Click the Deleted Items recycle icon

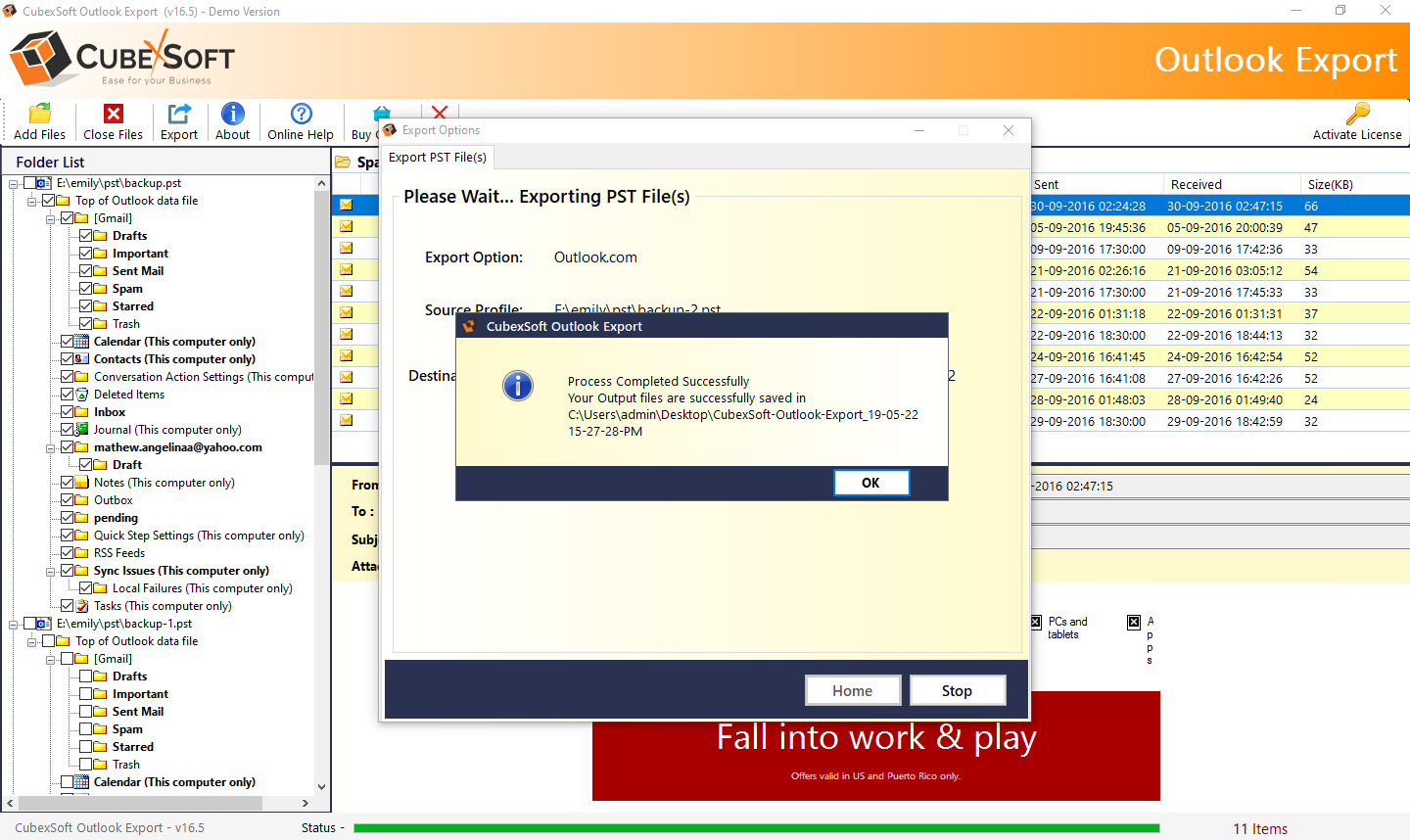[82, 395]
